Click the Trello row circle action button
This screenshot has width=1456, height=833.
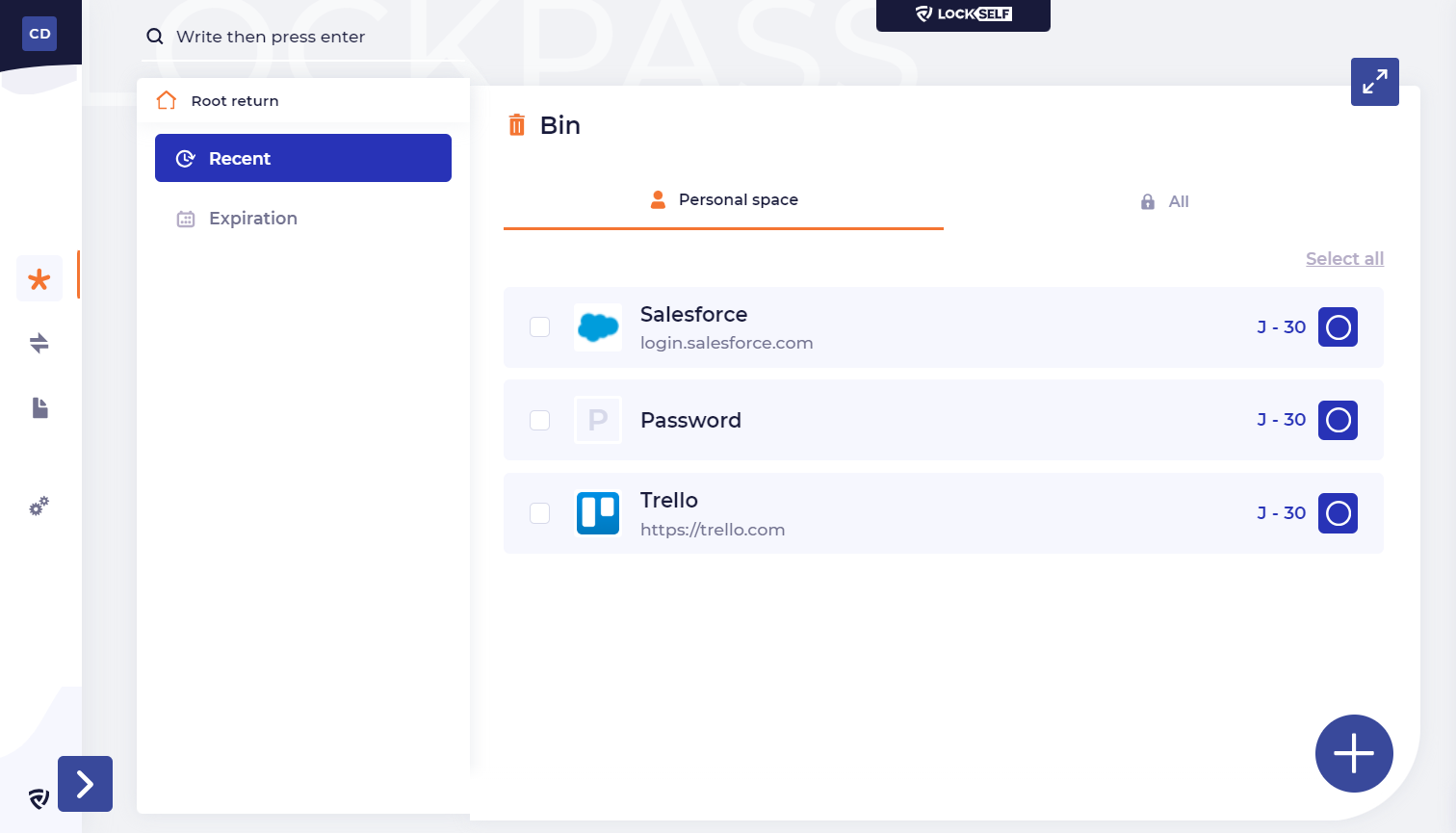(1338, 513)
